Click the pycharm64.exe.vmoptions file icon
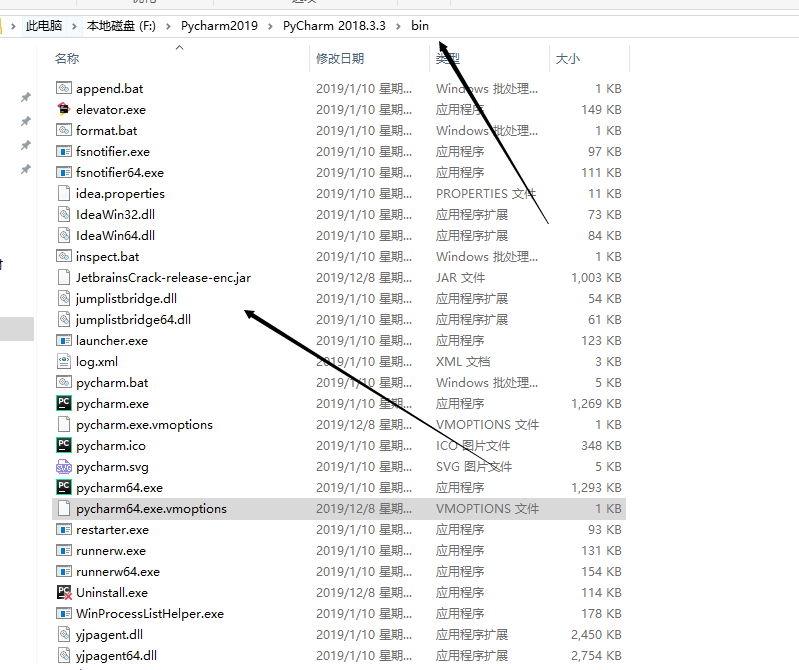Image resolution: width=799 pixels, height=670 pixels. pos(64,508)
